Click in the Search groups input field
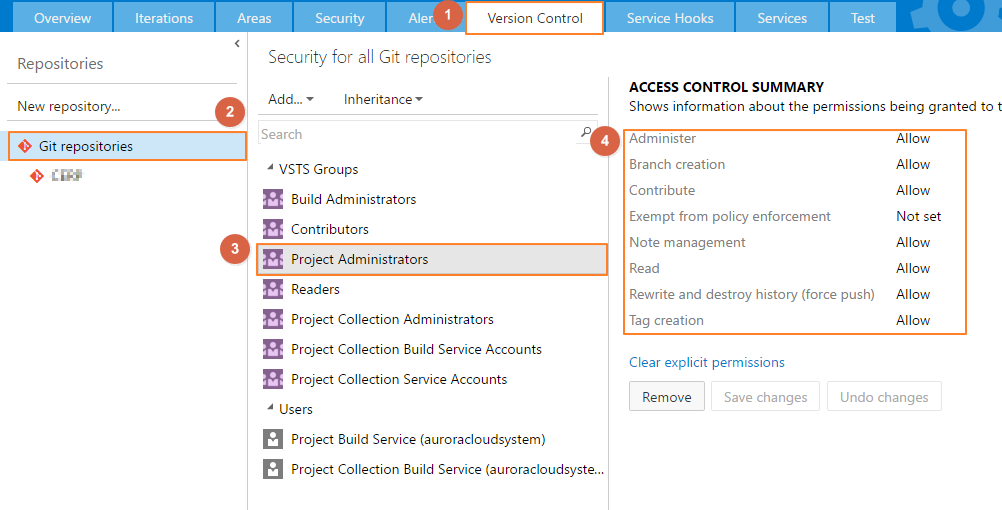 click(x=420, y=134)
